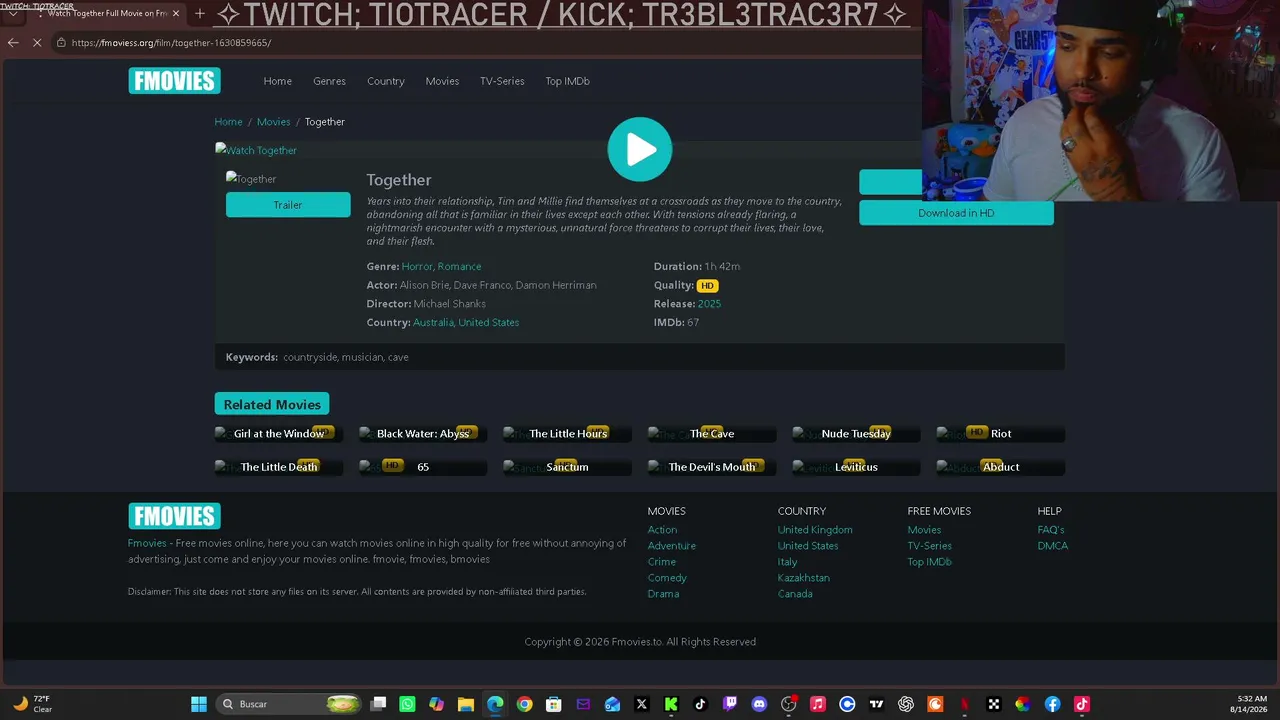The height and width of the screenshot is (720, 1280).
Task: Click the Trailer button
Action: (x=288, y=205)
